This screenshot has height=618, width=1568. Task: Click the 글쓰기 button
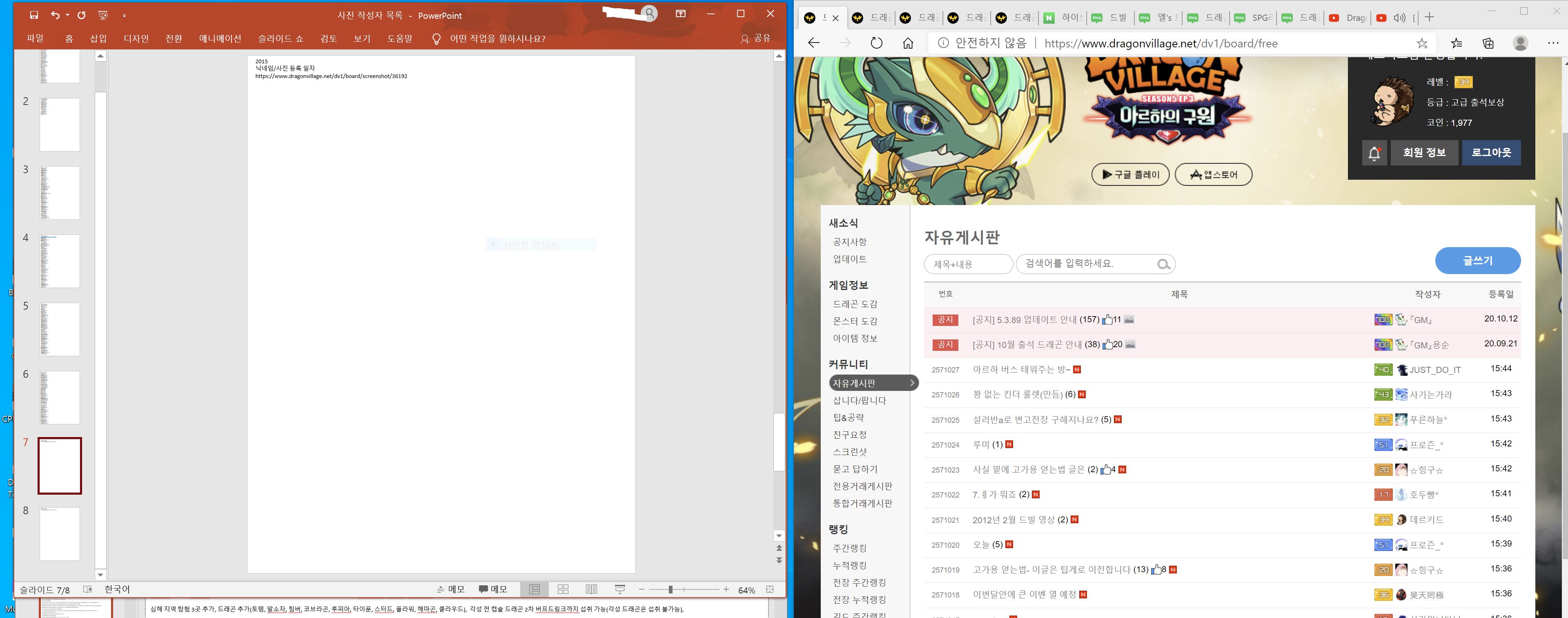point(1477,261)
